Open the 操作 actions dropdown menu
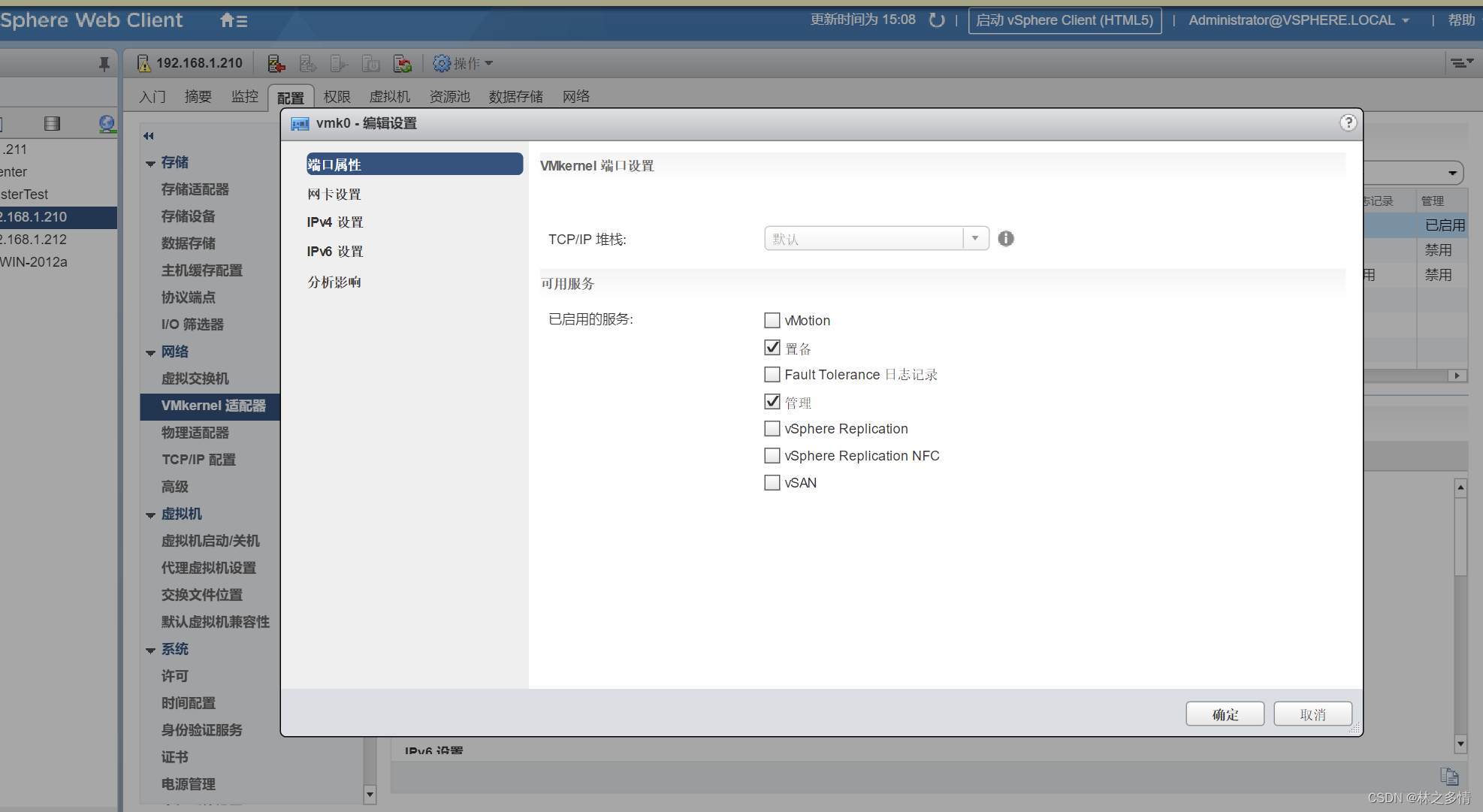The height and width of the screenshot is (812, 1483). (464, 64)
